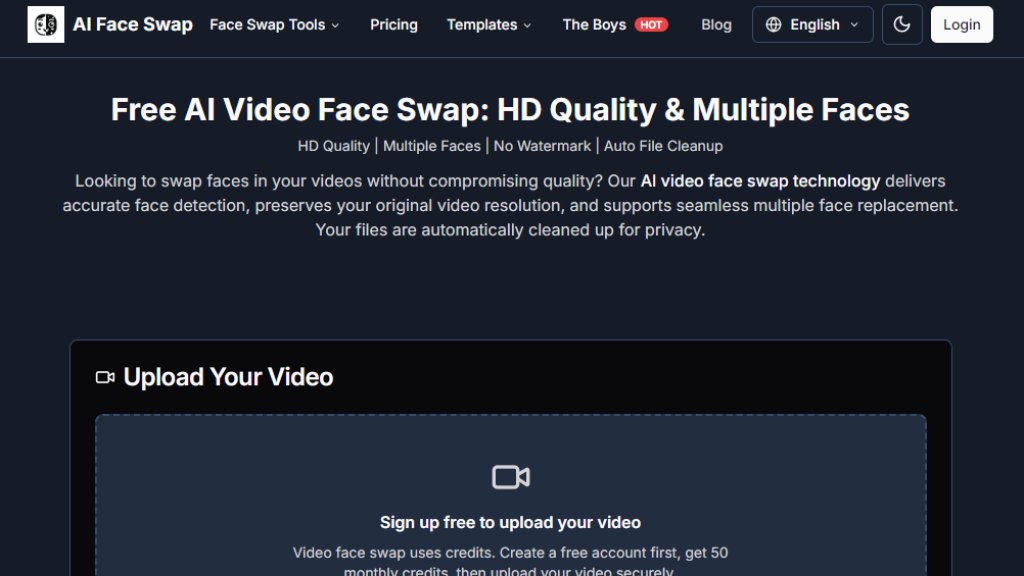This screenshot has width=1024, height=576.
Task: Click the 'Multiple Faces' feature text
Action: [432, 146]
